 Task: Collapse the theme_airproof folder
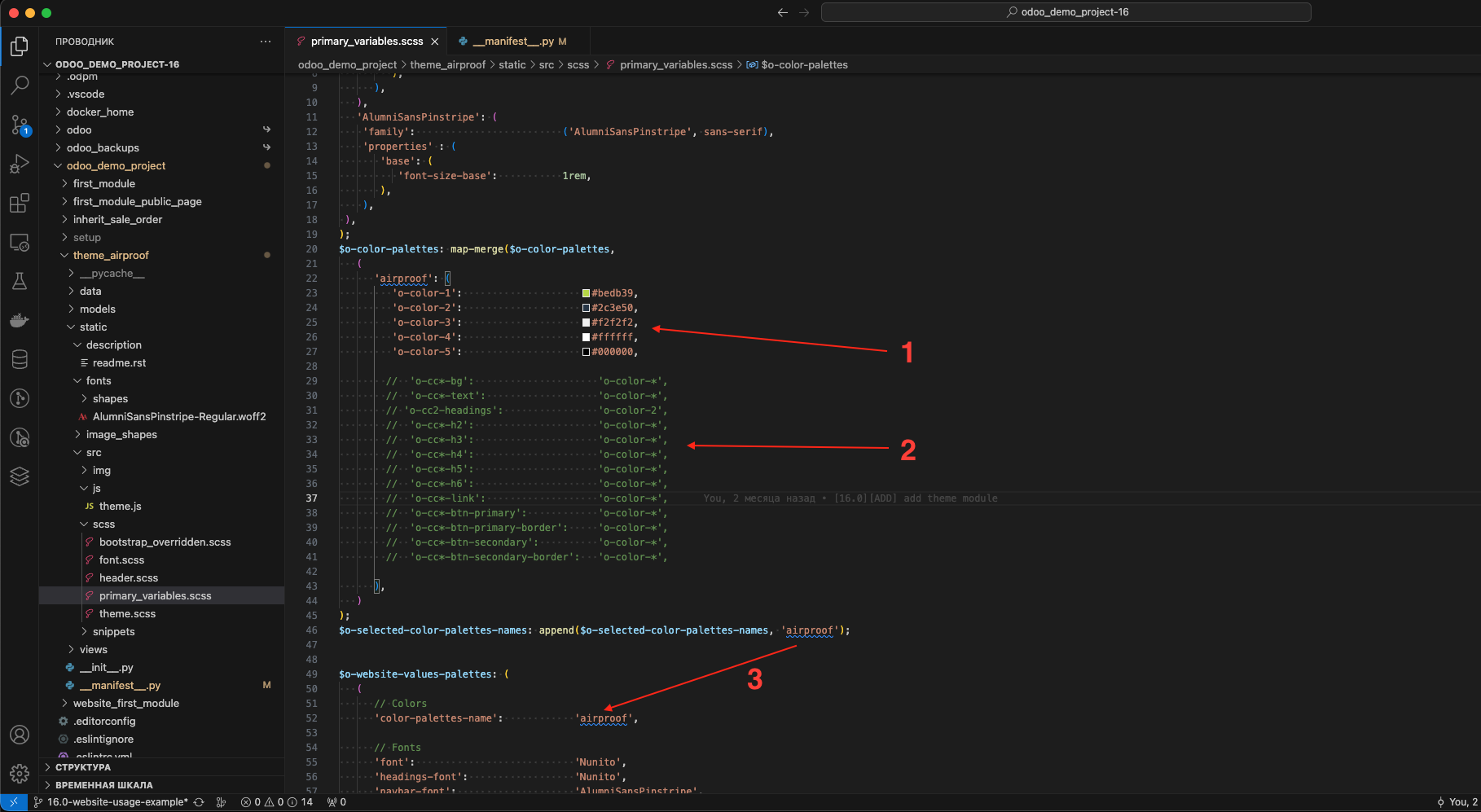click(111, 256)
